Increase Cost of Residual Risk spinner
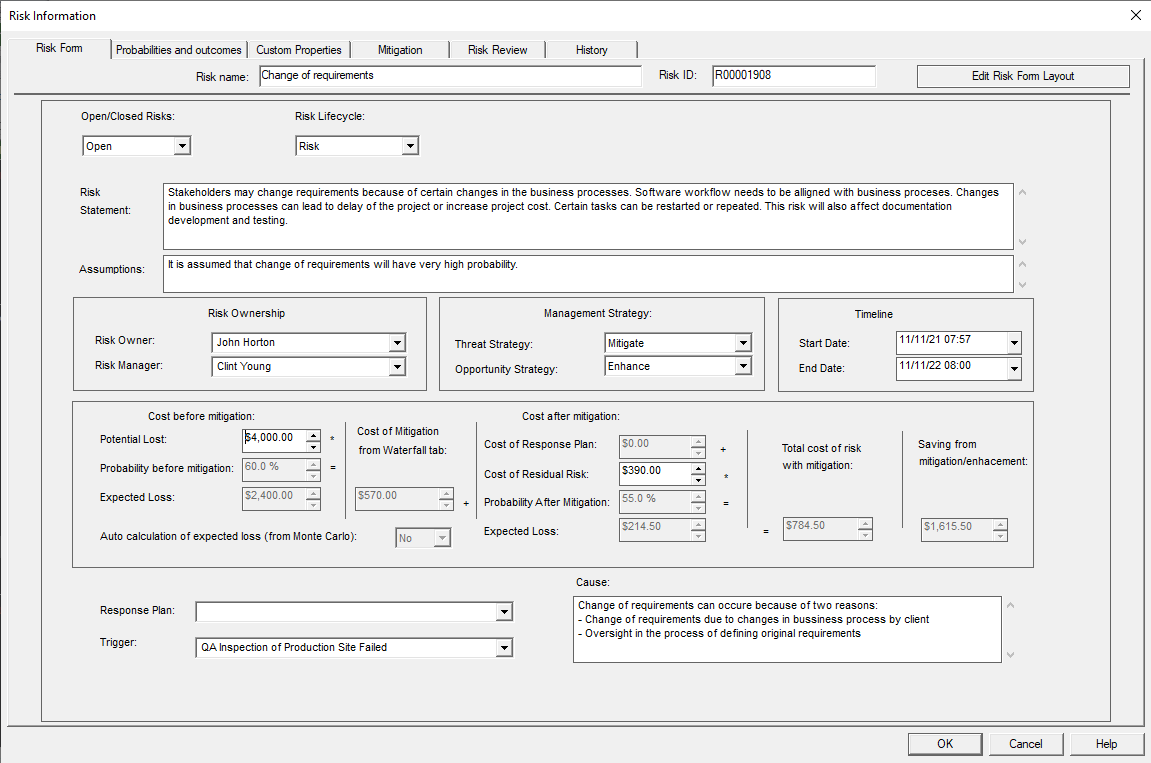1151x763 pixels. [x=698, y=469]
